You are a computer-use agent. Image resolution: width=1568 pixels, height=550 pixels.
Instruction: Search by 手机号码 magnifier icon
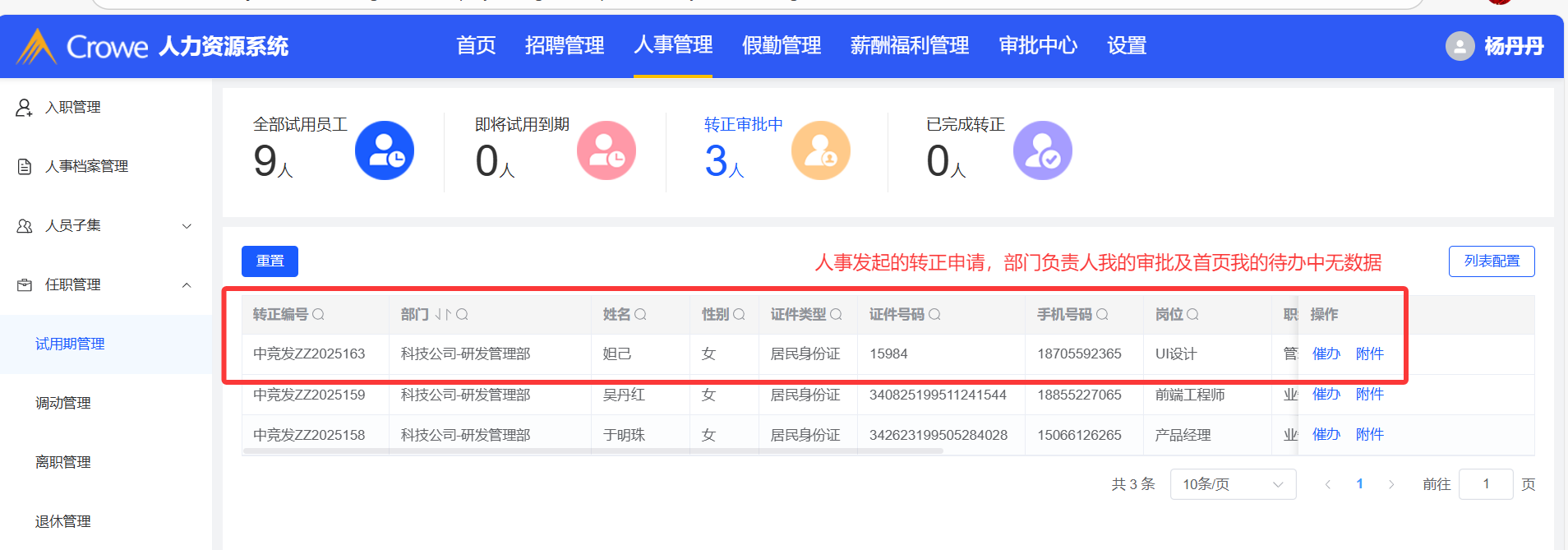click(x=1103, y=315)
